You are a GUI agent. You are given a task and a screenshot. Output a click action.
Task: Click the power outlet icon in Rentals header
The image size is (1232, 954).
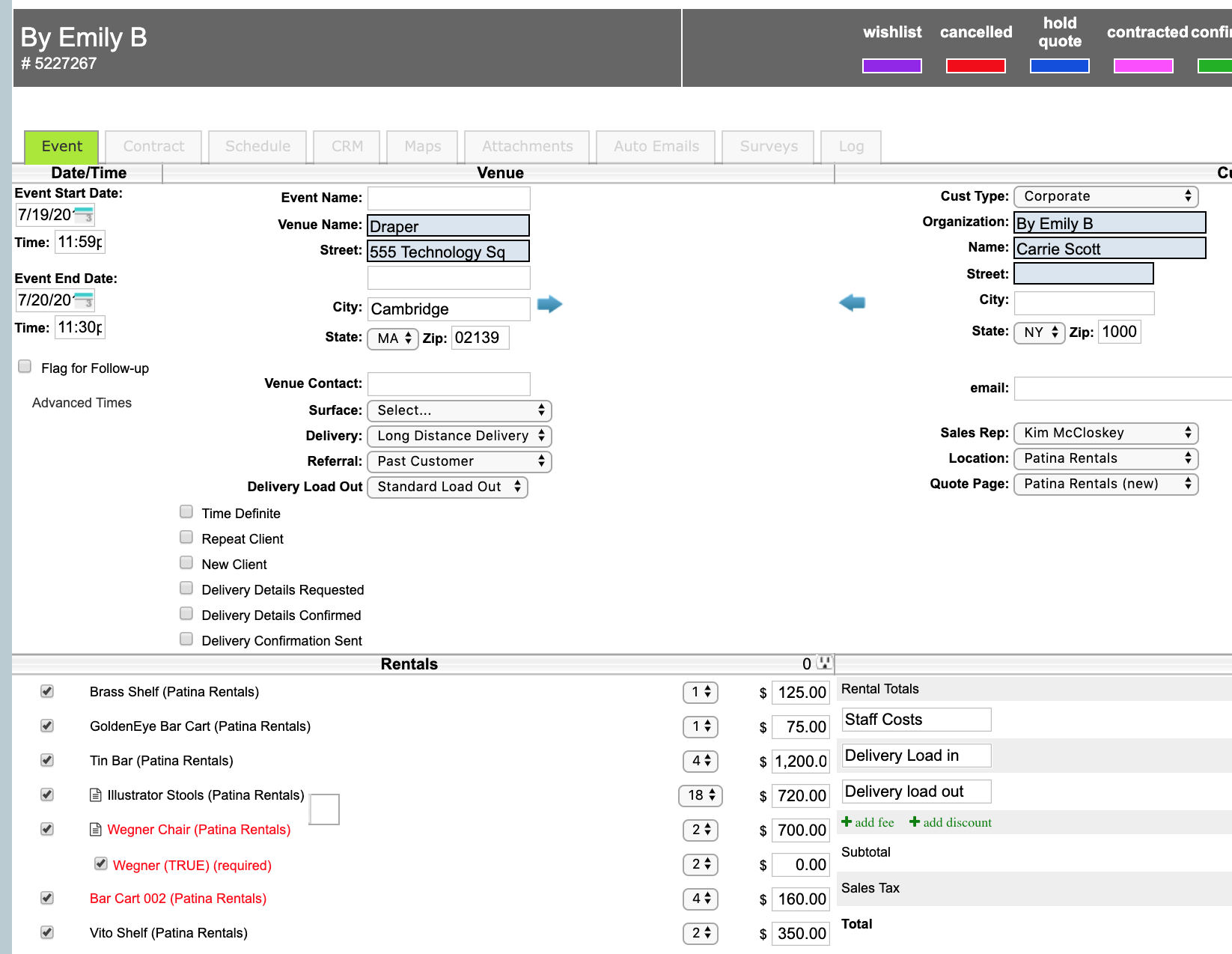pyautogui.click(x=824, y=663)
